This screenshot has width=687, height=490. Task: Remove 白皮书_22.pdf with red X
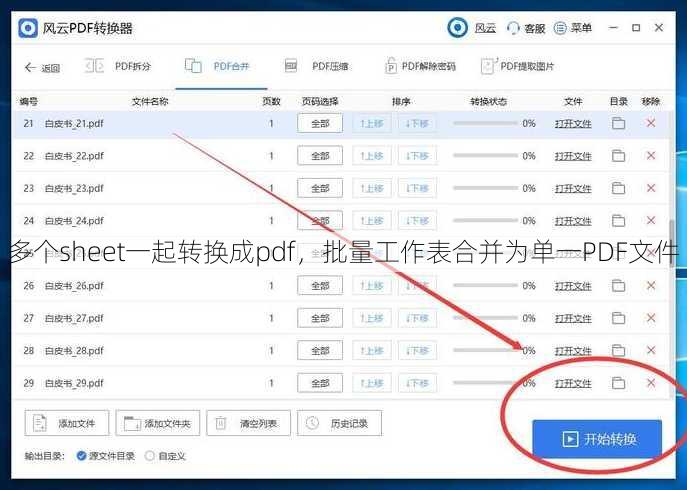click(x=651, y=156)
